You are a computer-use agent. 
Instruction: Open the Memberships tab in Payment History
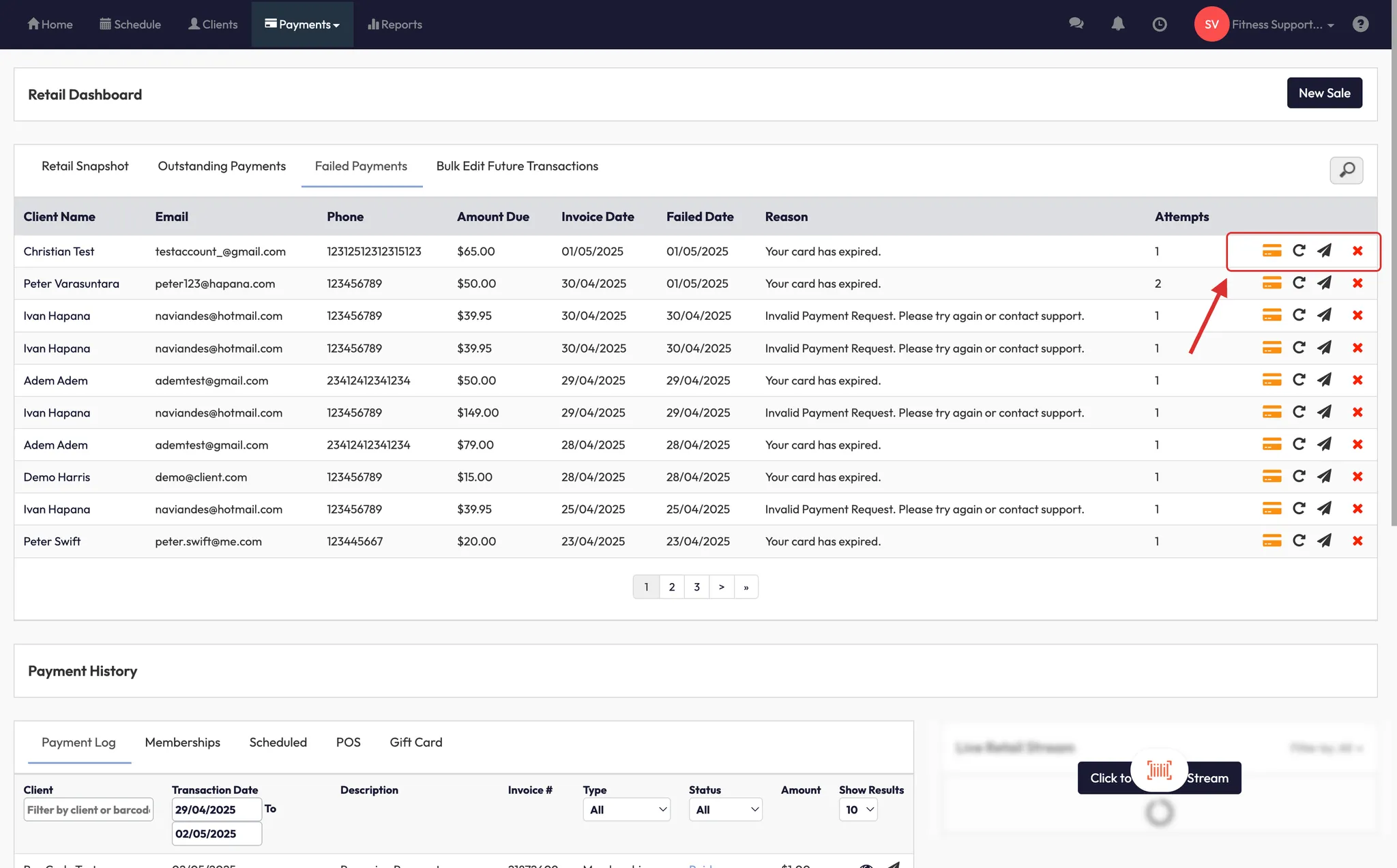tap(182, 743)
